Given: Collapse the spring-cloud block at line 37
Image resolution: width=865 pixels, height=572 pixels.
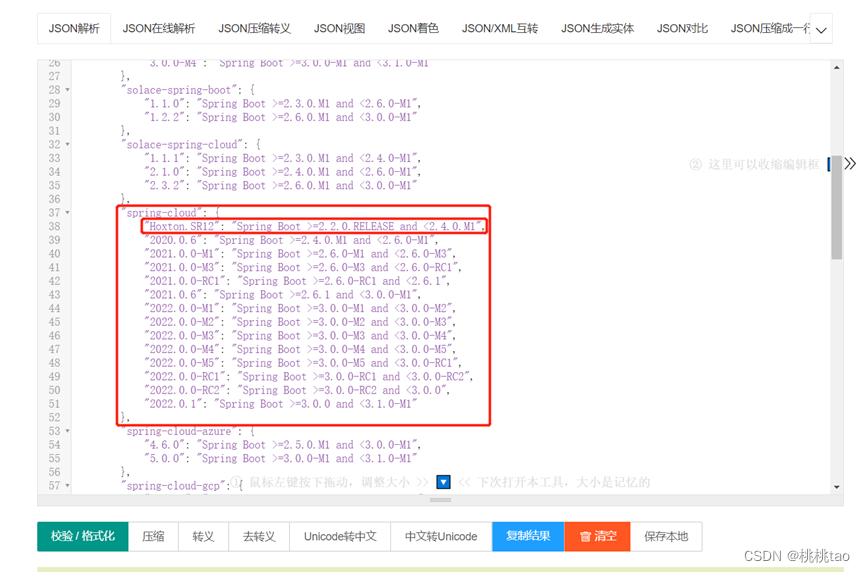Looking at the screenshot, I should [x=68, y=213].
